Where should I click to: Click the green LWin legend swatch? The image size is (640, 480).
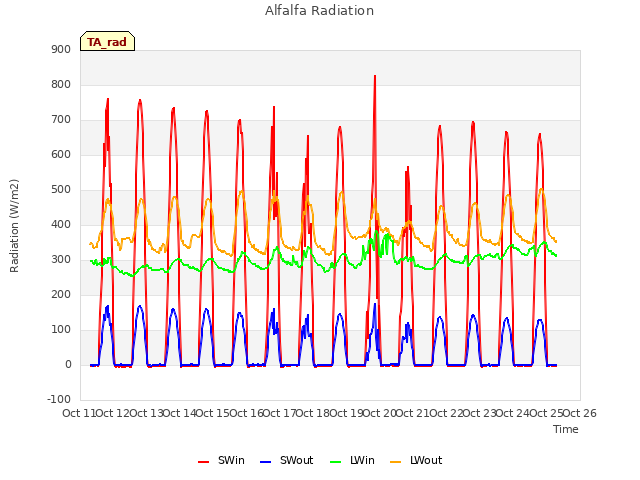click(x=335, y=462)
